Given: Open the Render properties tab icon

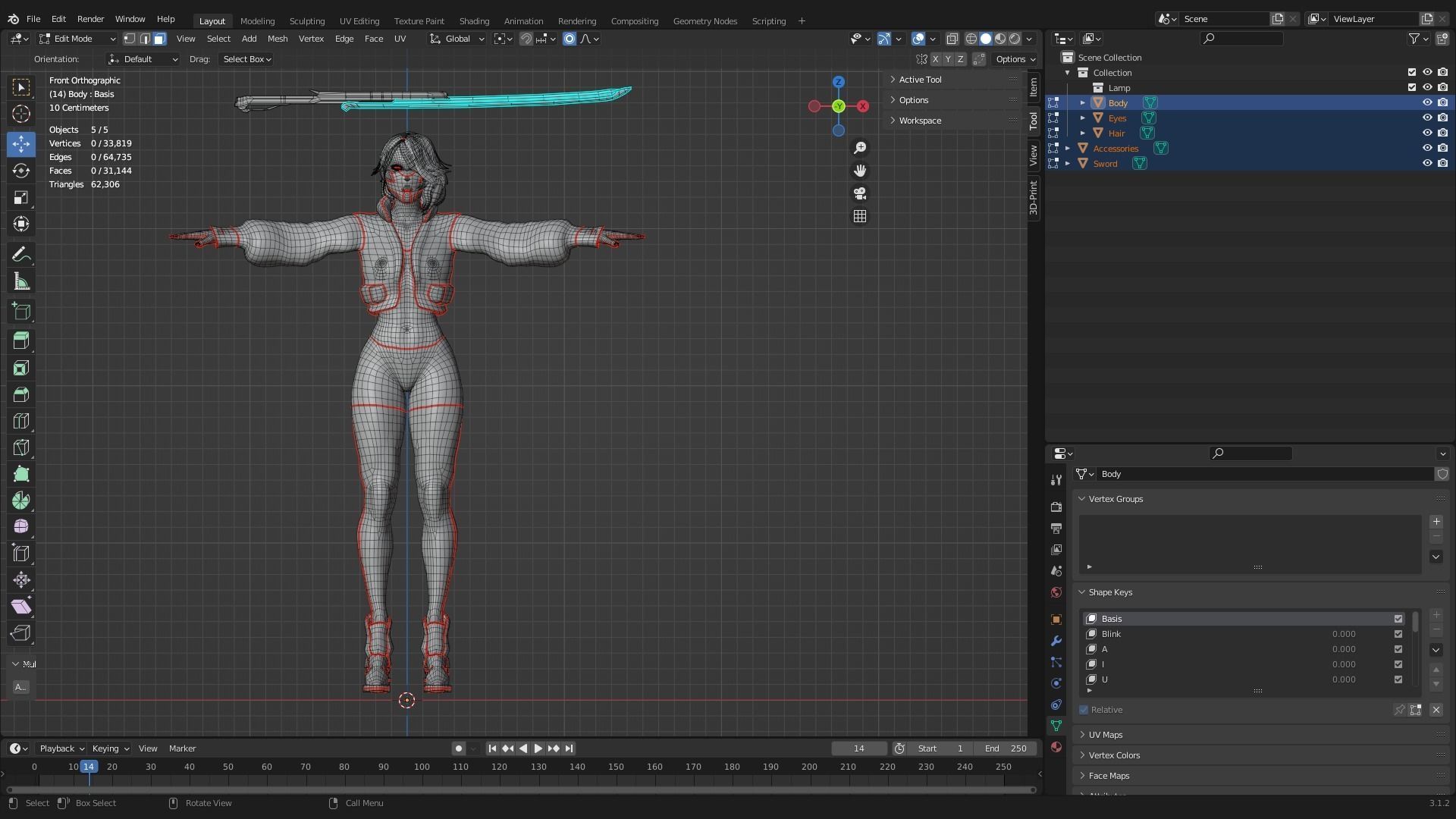Looking at the screenshot, I should [1056, 507].
